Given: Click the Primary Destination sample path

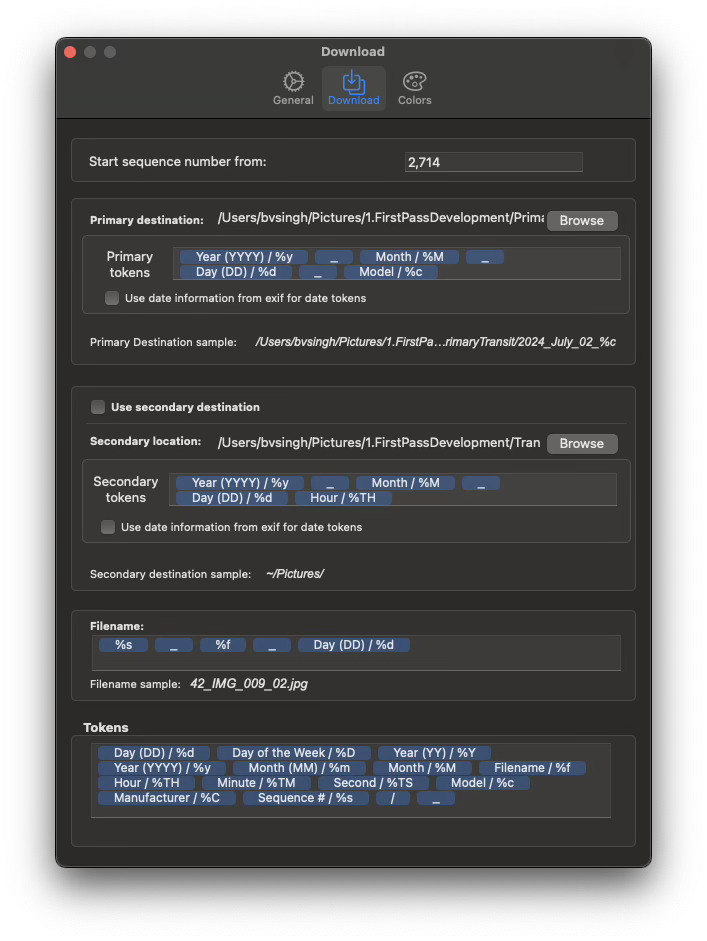Looking at the screenshot, I should 436,342.
